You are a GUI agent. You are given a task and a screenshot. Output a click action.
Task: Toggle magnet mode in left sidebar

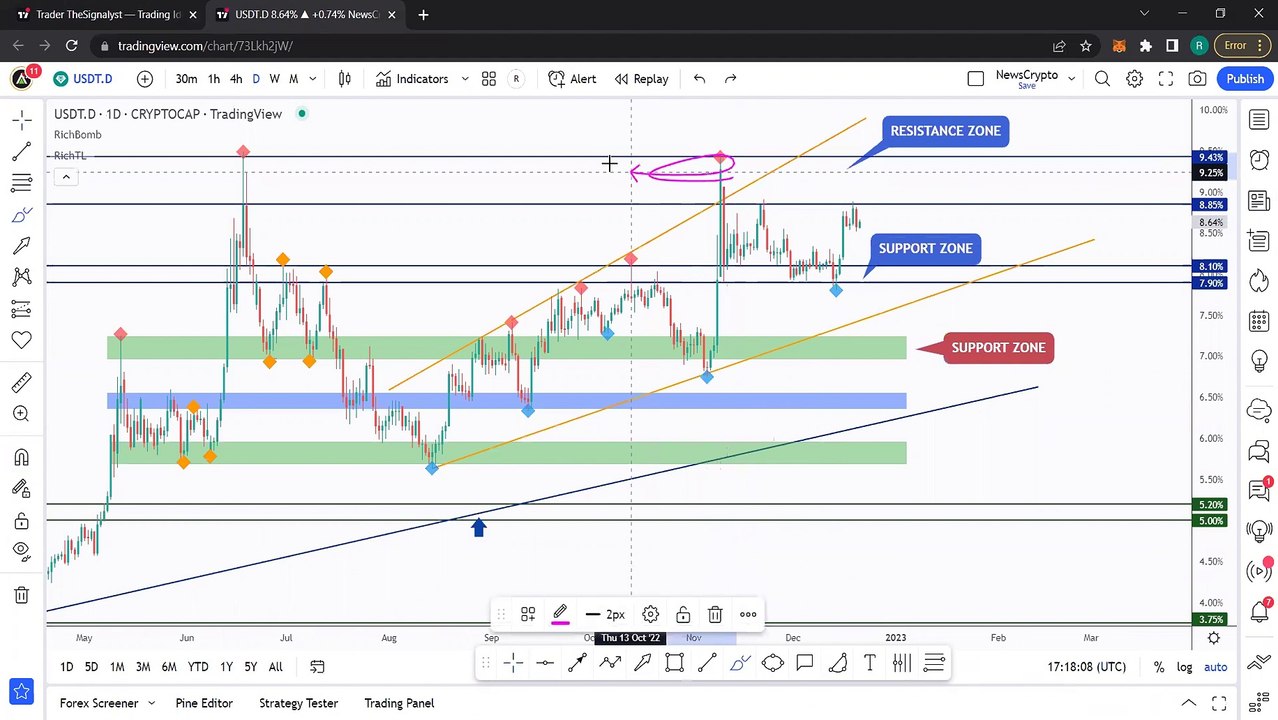[x=21, y=458]
